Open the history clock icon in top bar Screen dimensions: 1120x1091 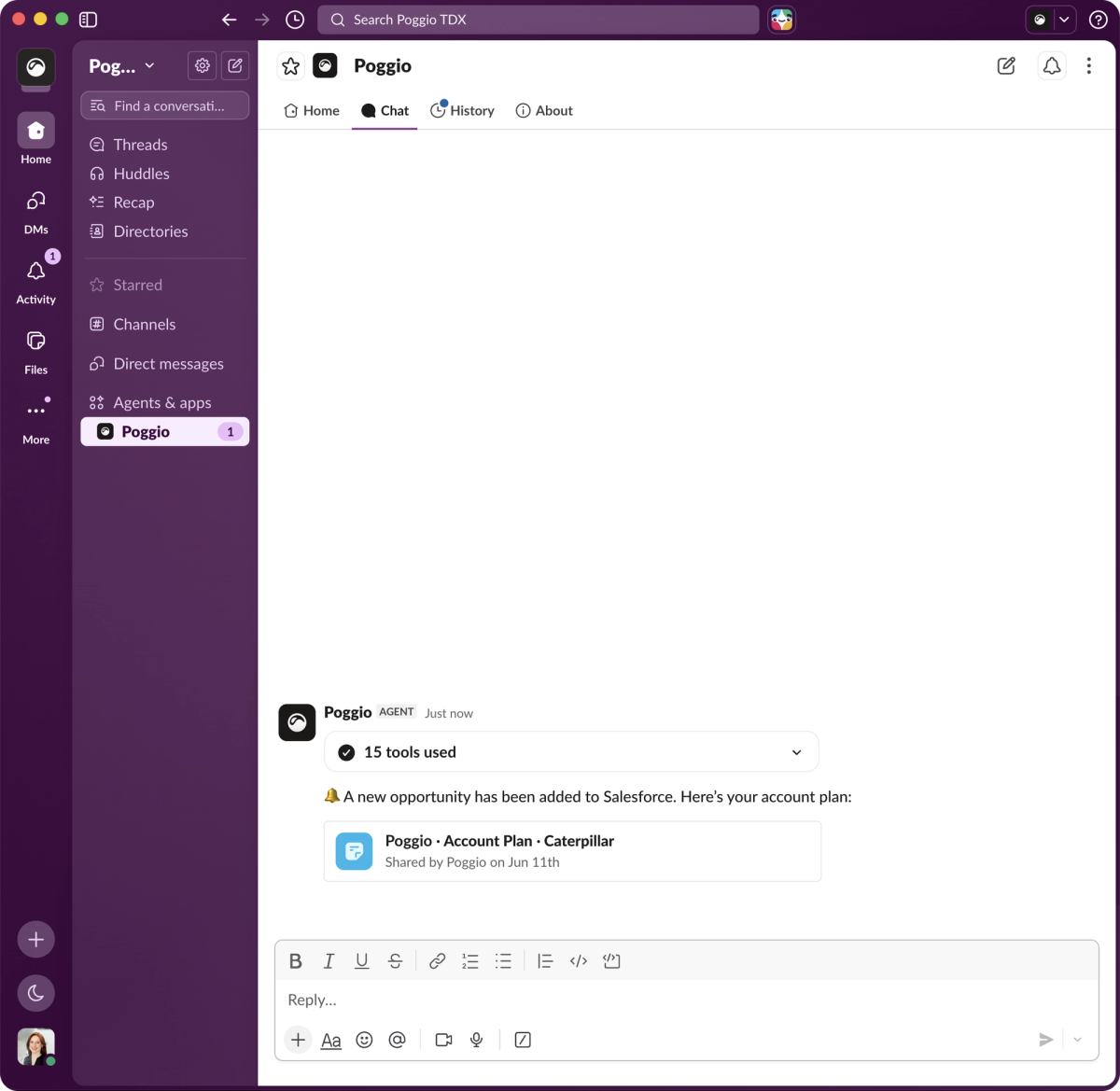[x=295, y=20]
